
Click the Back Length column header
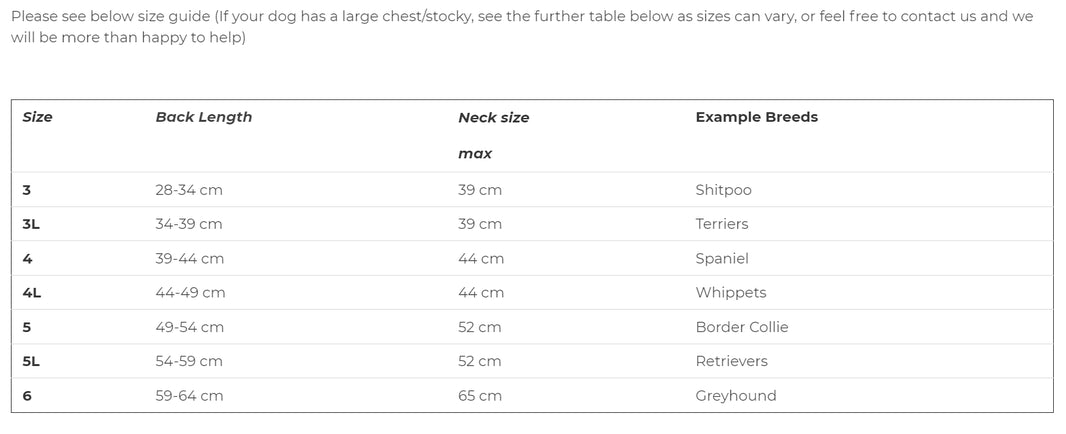[203, 117]
